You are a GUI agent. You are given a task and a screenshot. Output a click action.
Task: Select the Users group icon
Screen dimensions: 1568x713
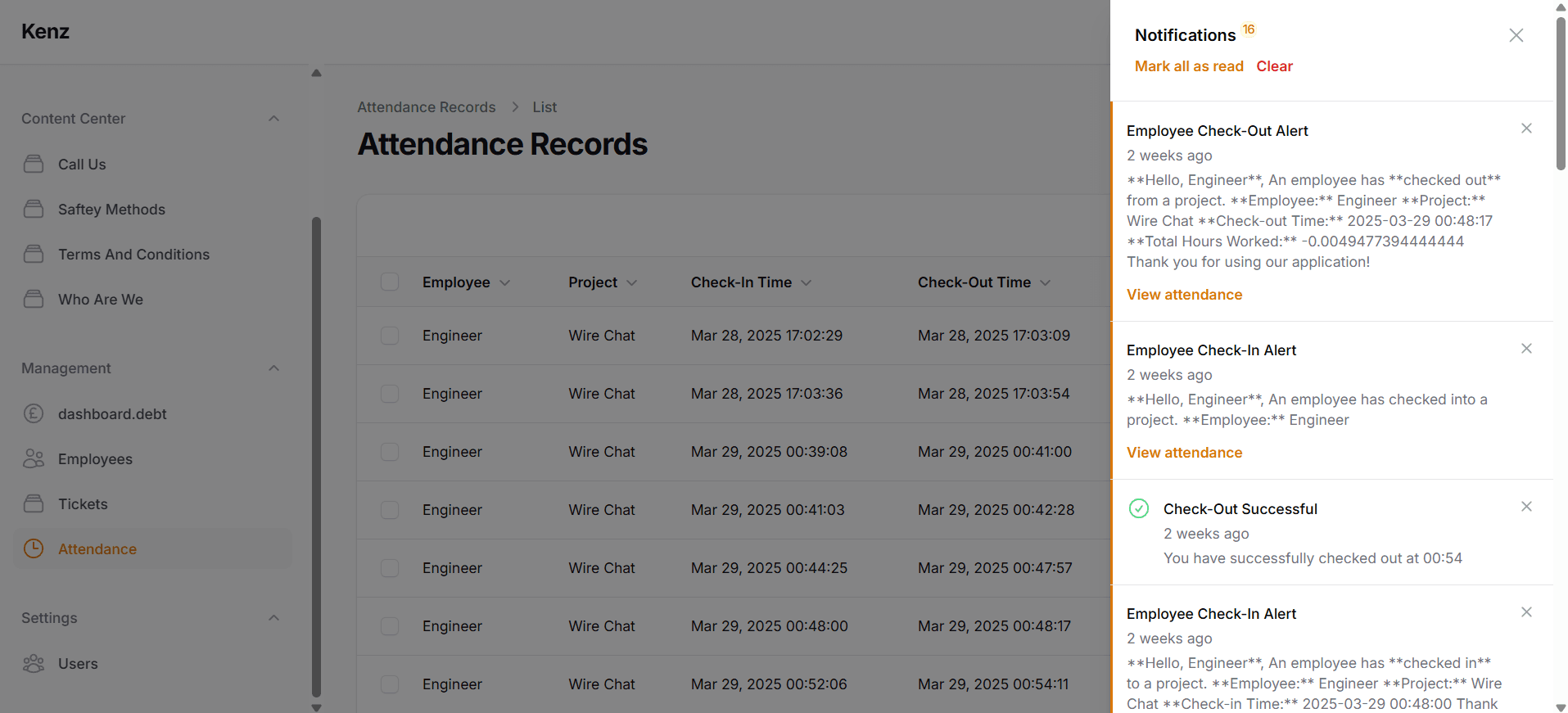pyautogui.click(x=34, y=663)
